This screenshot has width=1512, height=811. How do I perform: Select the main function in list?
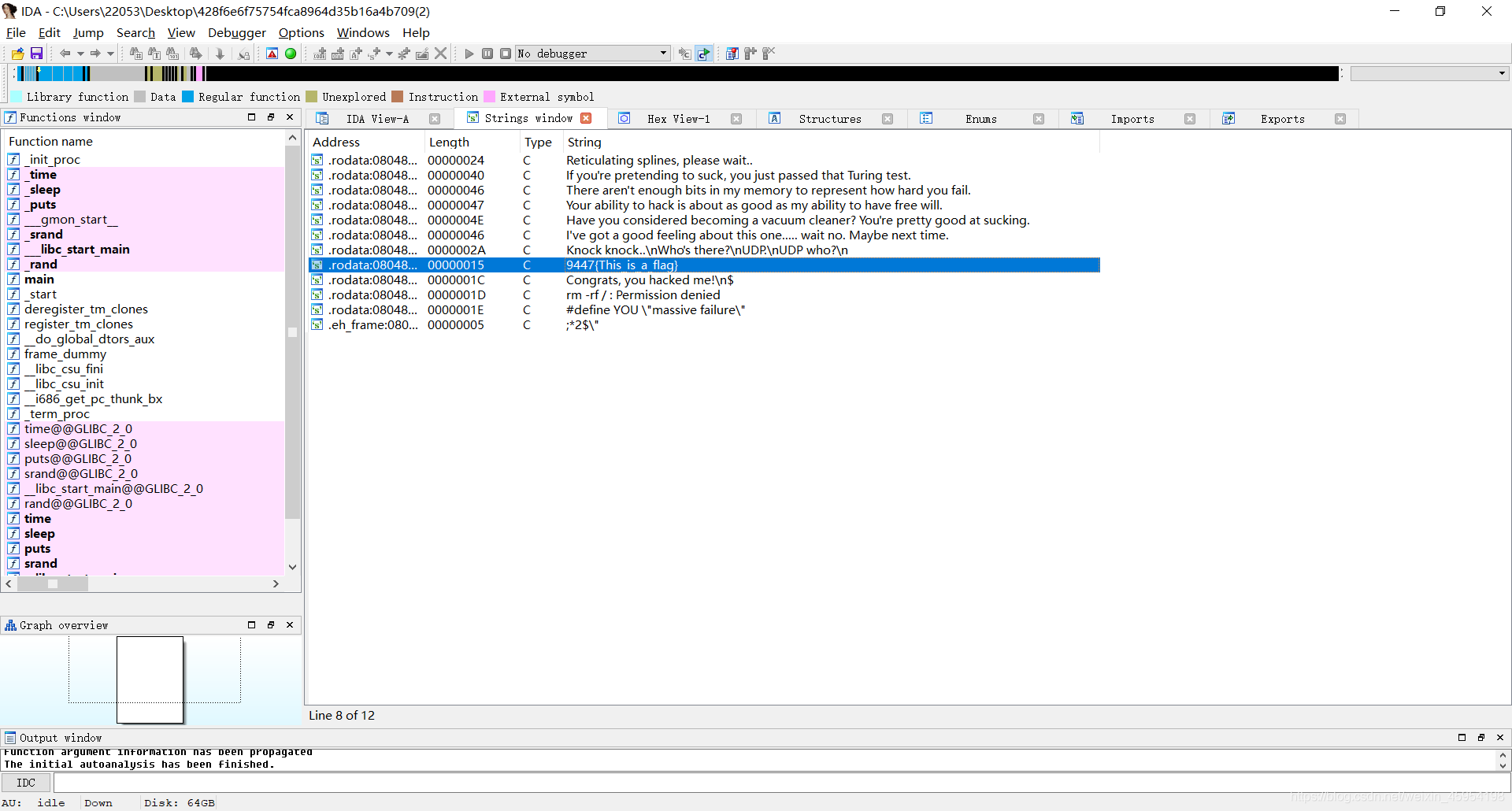39,280
